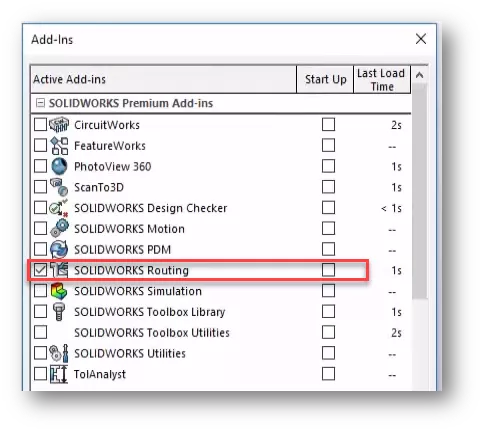
Task: Click the SOLIDWORKS Design Checker icon
Action: (59, 208)
